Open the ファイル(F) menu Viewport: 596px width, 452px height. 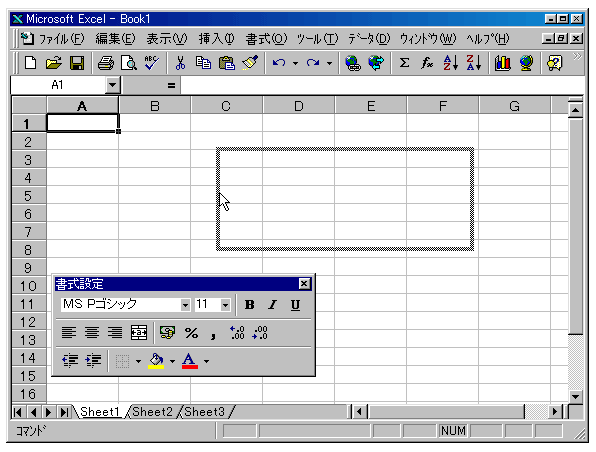pyautogui.click(x=61, y=39)
